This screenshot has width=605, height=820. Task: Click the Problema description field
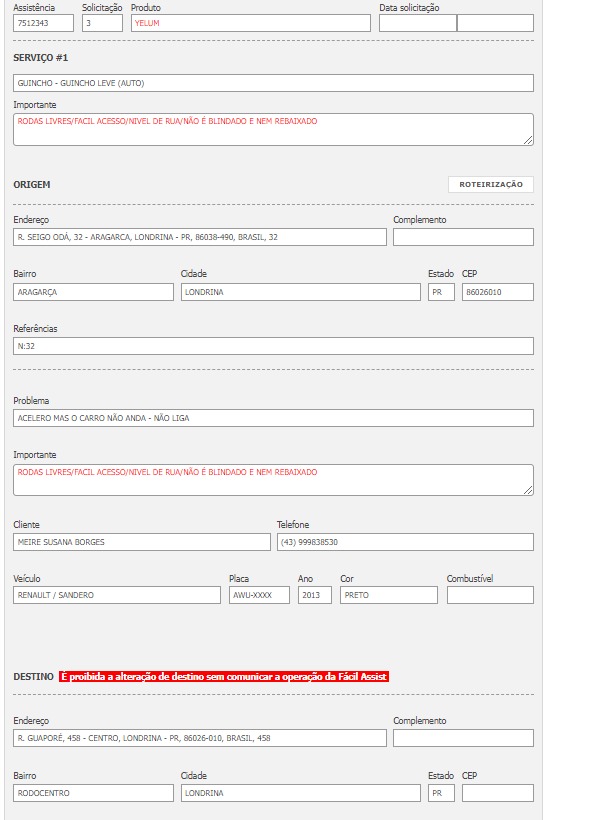pyautogui.click(x=273, y=418)
